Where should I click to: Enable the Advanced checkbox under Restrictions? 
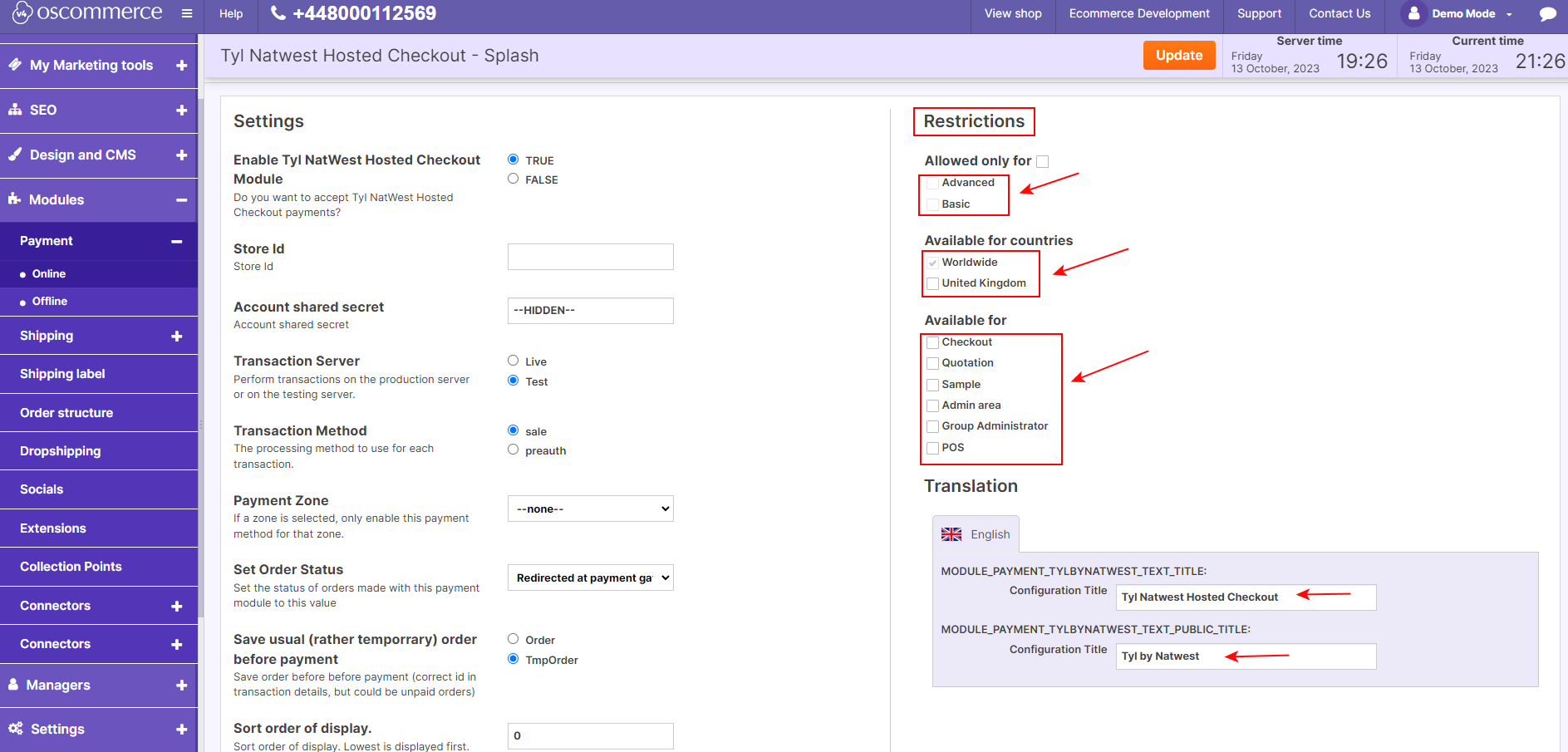coord(932,183)
